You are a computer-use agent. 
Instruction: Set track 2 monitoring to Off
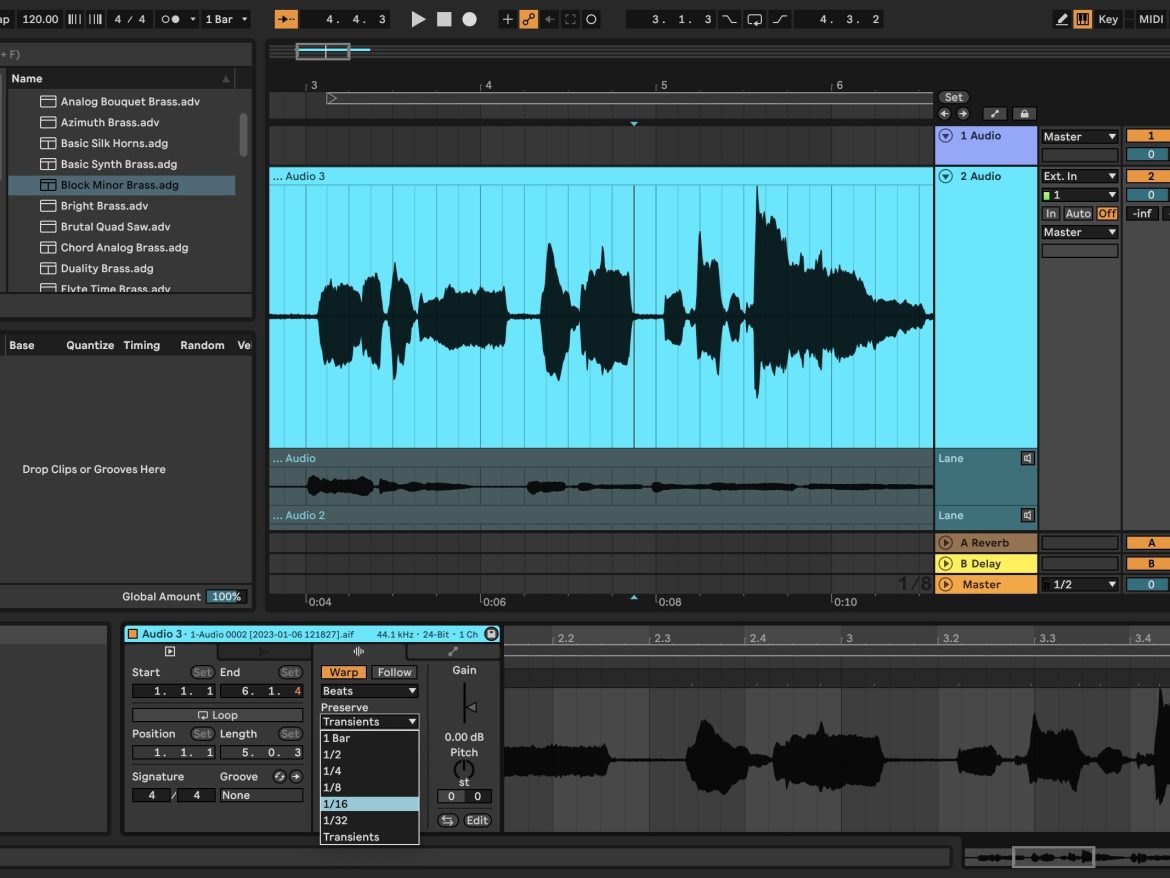coord(1107,213)
